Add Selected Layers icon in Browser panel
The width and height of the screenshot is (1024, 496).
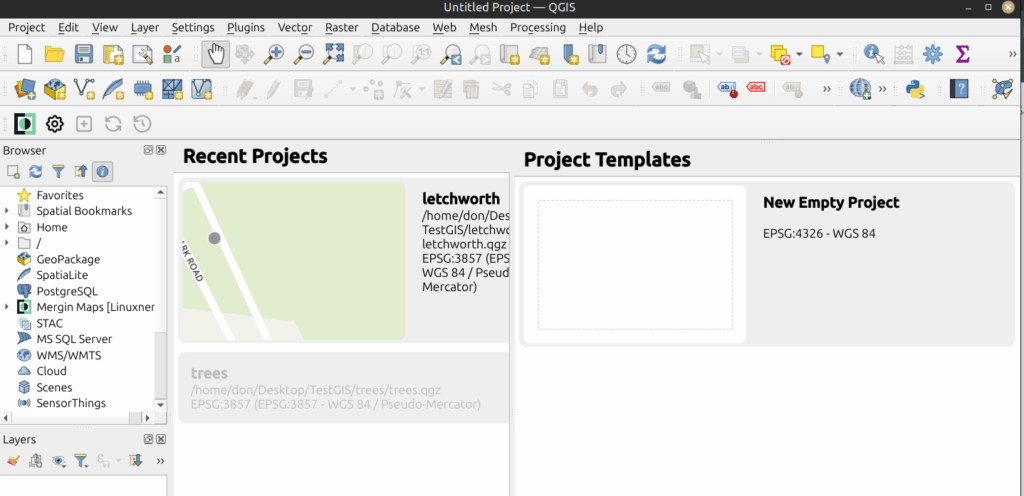(13, 172)
